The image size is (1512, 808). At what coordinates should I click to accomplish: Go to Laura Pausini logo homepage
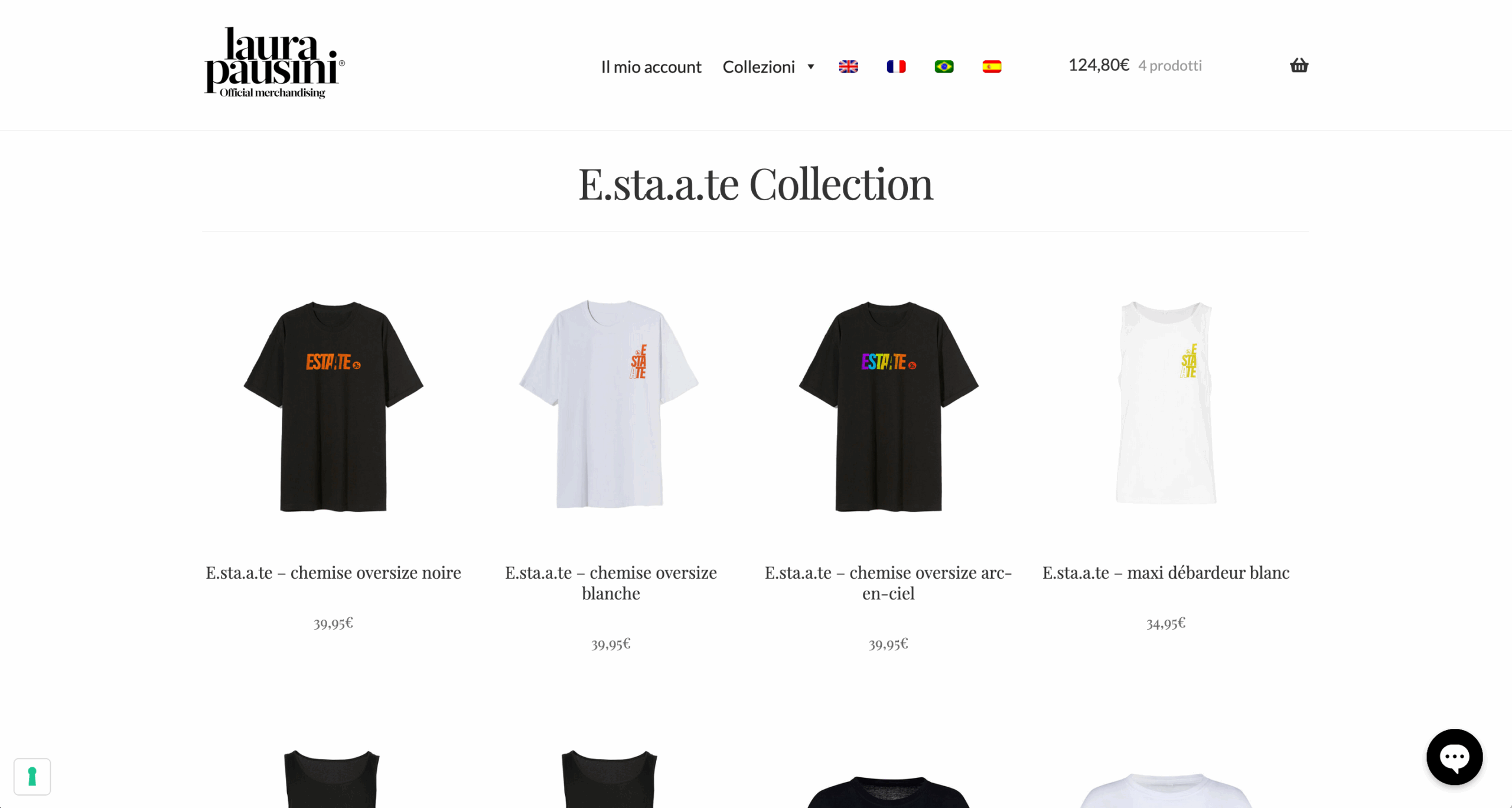(275, 63)
